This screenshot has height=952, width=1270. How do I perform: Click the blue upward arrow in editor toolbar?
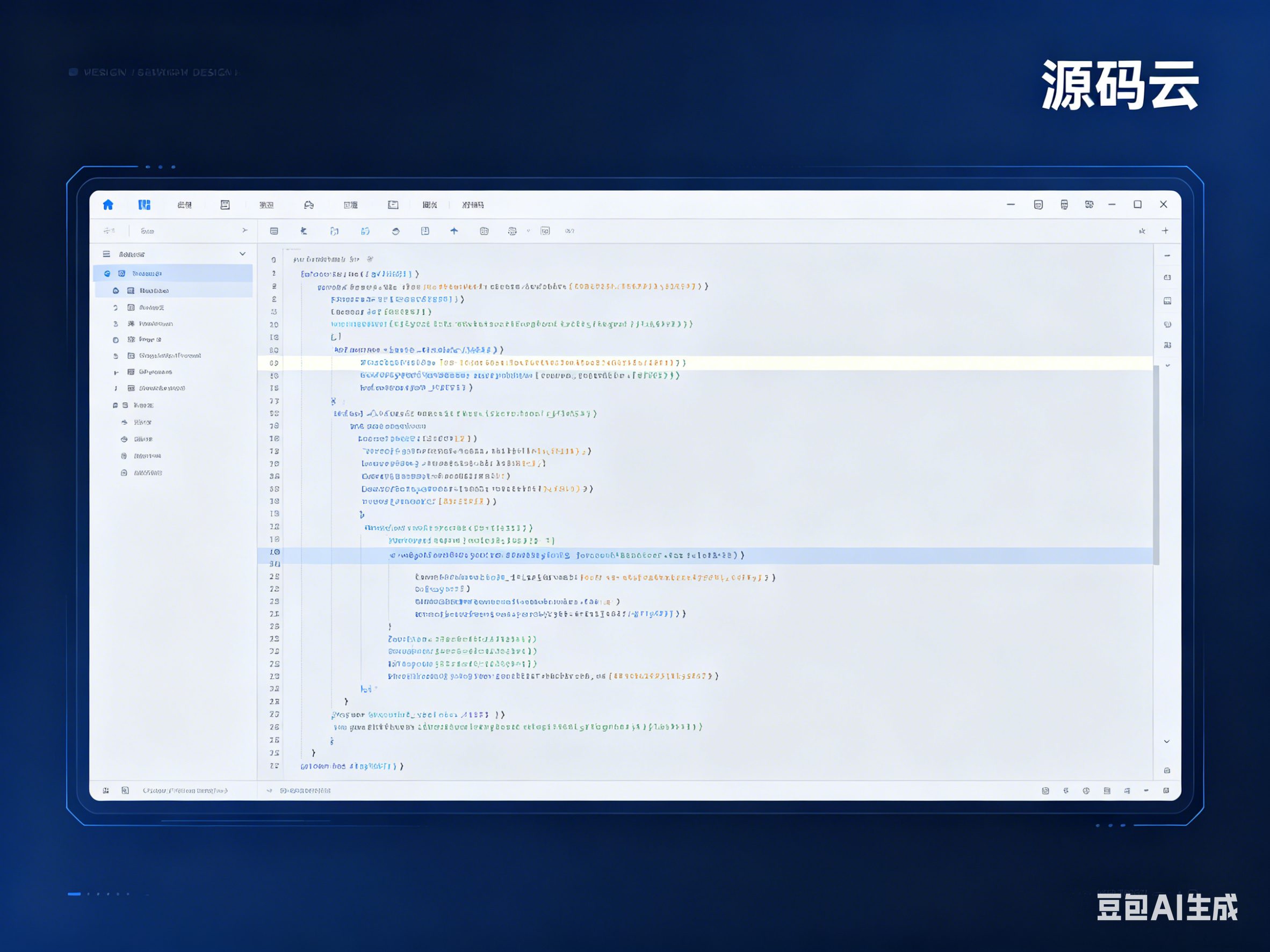(x=454, y=231)
